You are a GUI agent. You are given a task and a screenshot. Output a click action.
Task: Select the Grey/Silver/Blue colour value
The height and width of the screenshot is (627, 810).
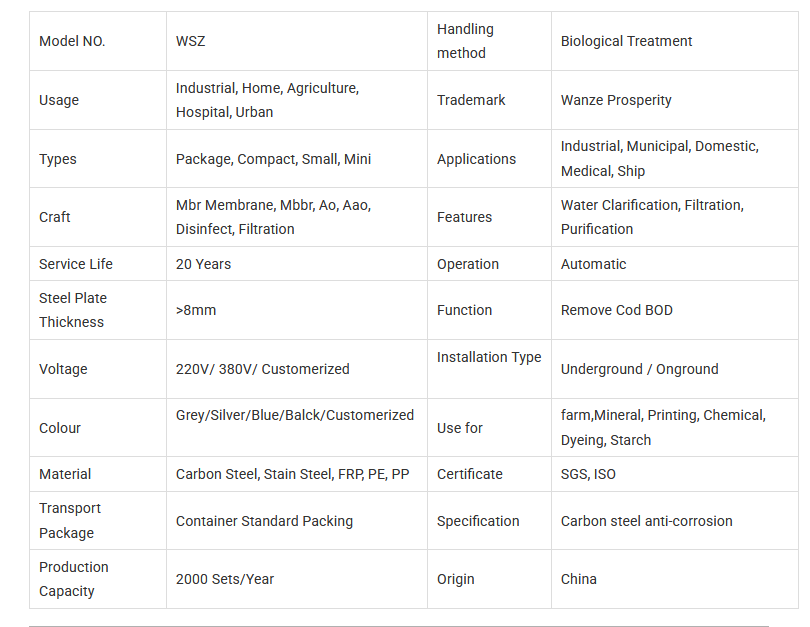[x=294, y=415]
